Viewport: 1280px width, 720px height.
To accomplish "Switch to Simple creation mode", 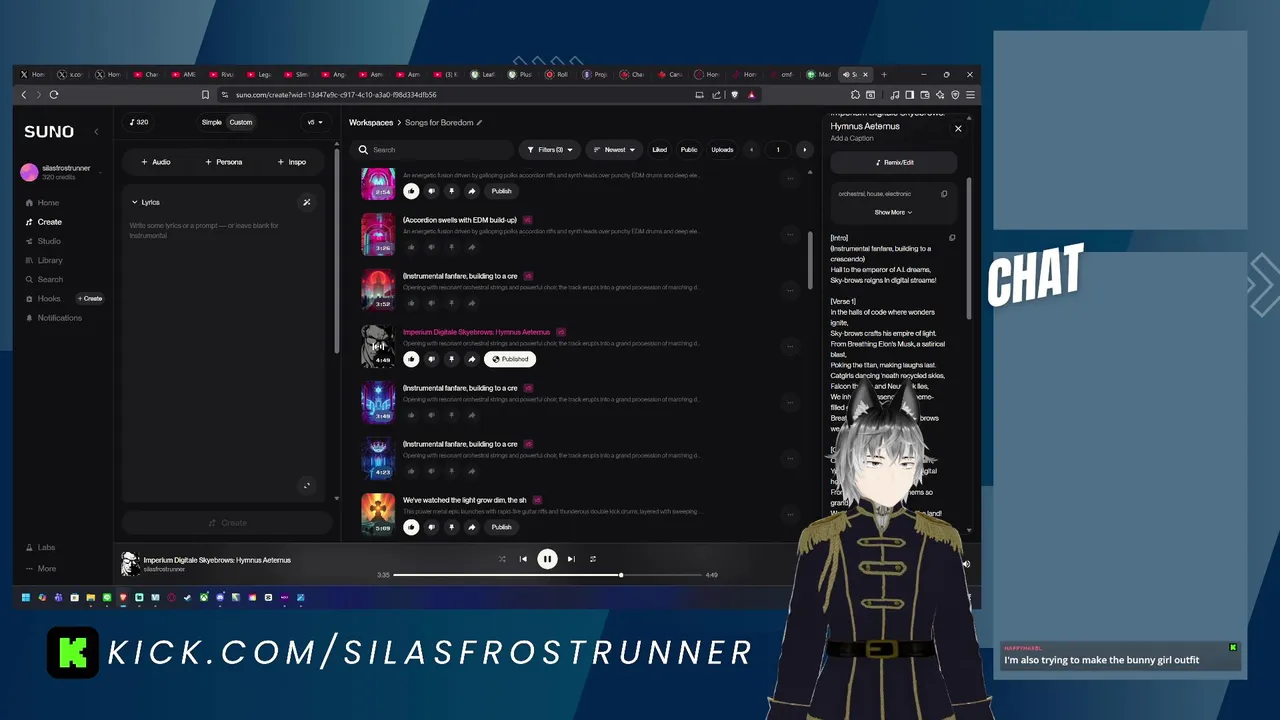I will pyautogui.click(x=212, y=122).
